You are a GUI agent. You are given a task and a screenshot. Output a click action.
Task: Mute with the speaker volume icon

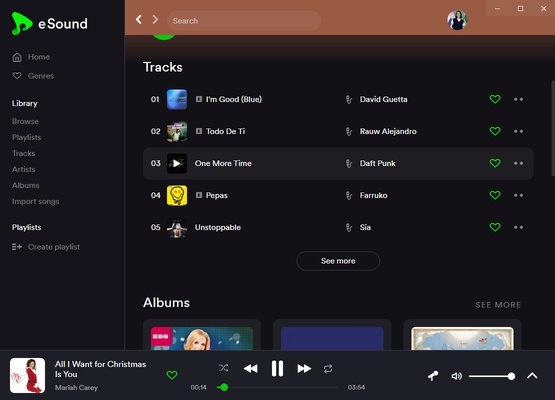click(x=457, y=376)
